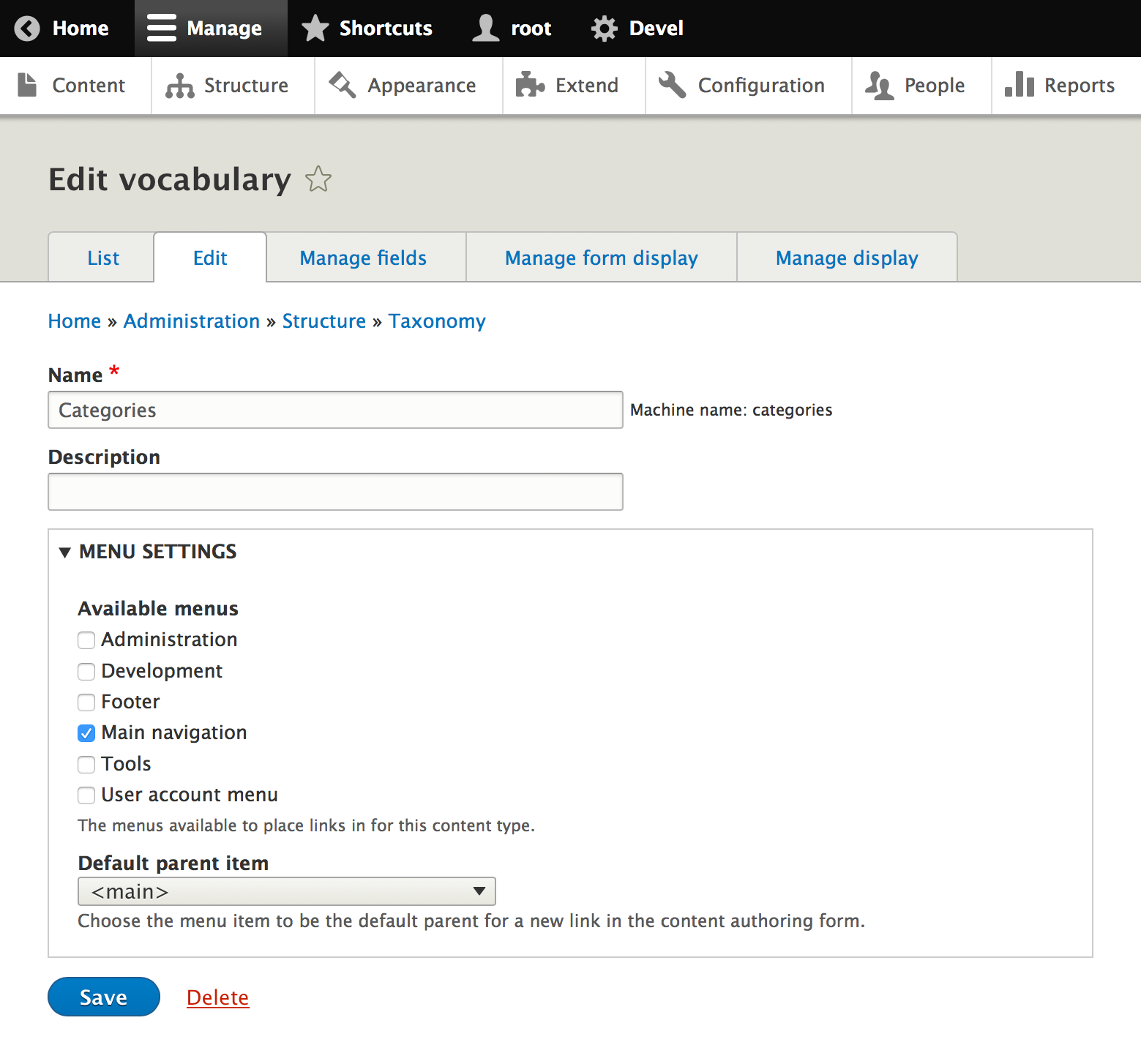Screen dimensions: 1141x1064
Task: Click into the Description text field
Action: tap(335, 492)
